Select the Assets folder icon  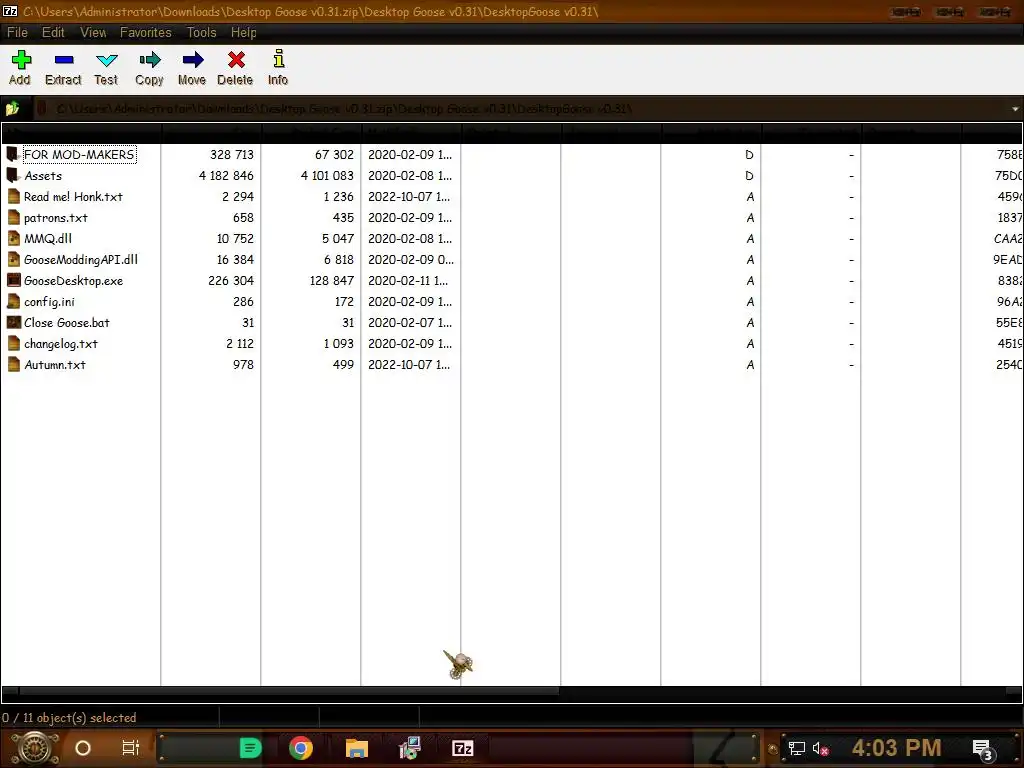click(x=12, y=176)
